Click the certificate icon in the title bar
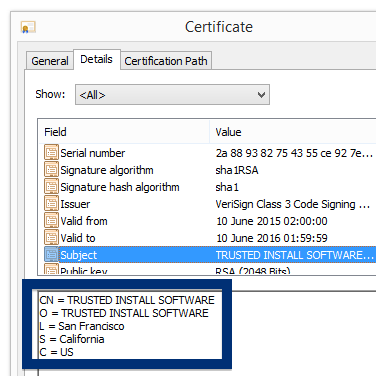This screenshot has width=376, height=376. (28, 27)
